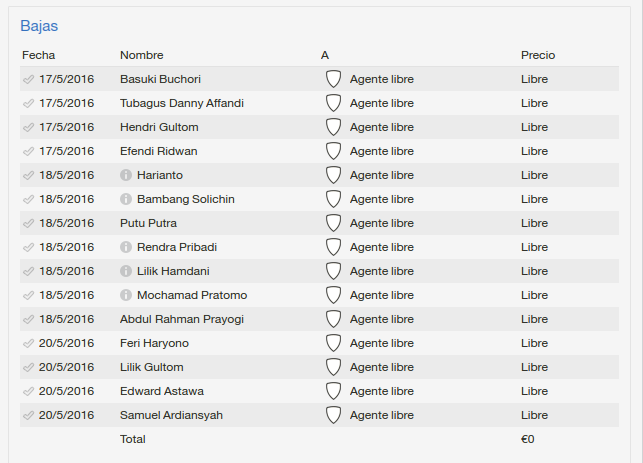Click the info icon next to Lilik Hamdani
The image size is (643, 463).
tap(126, 271)
